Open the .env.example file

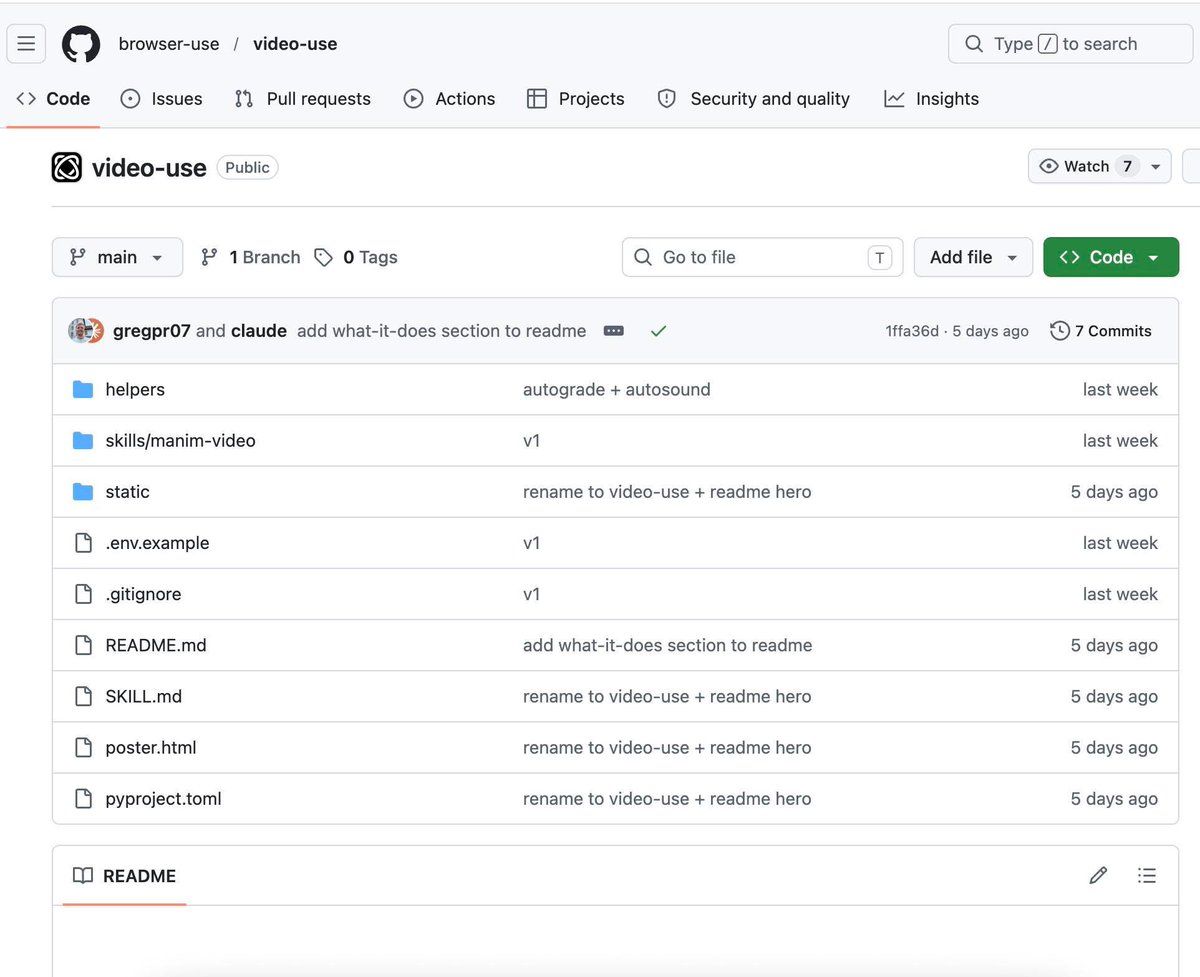(157, 543)
